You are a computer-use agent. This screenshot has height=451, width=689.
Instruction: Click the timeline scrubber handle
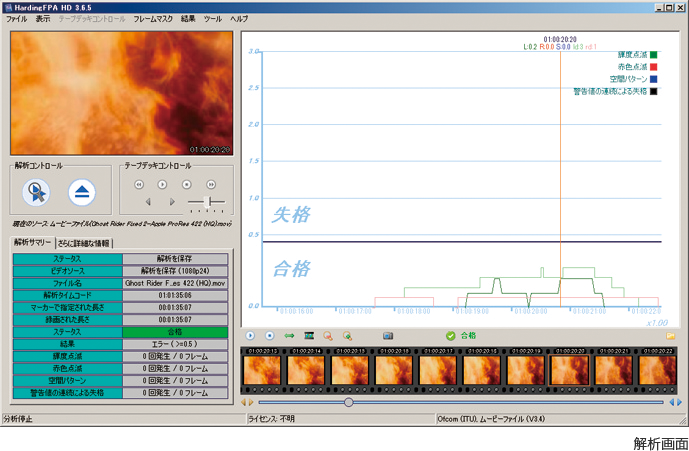tap(348, 402)
